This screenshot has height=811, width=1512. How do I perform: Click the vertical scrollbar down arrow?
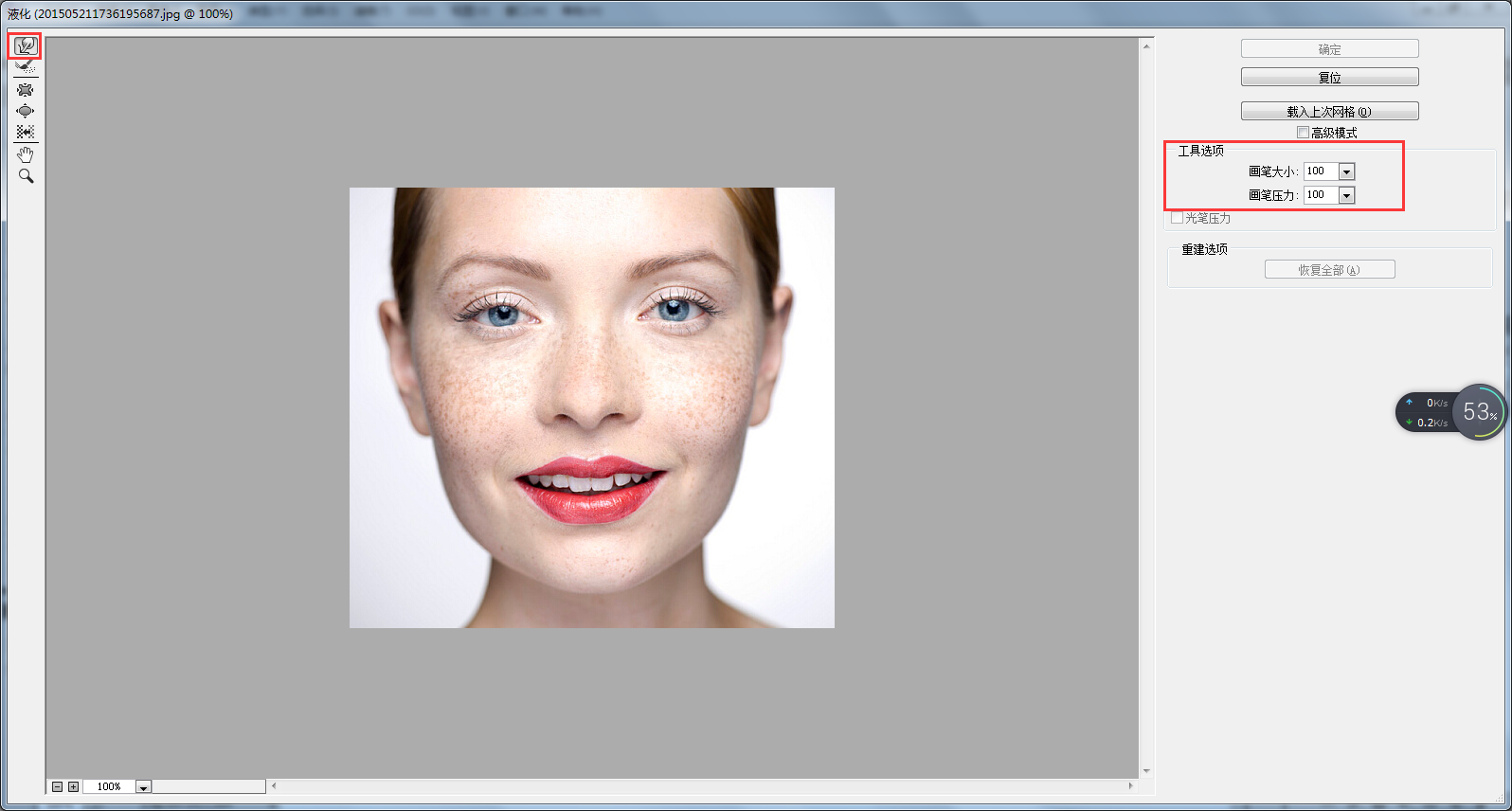tap(1146, 771)
